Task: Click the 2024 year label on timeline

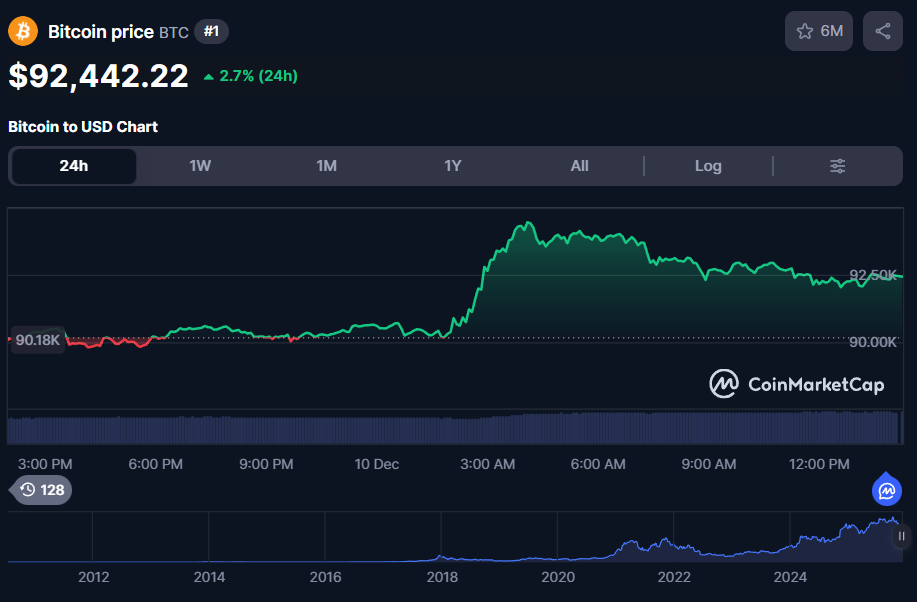Action: tap(790, 577)
